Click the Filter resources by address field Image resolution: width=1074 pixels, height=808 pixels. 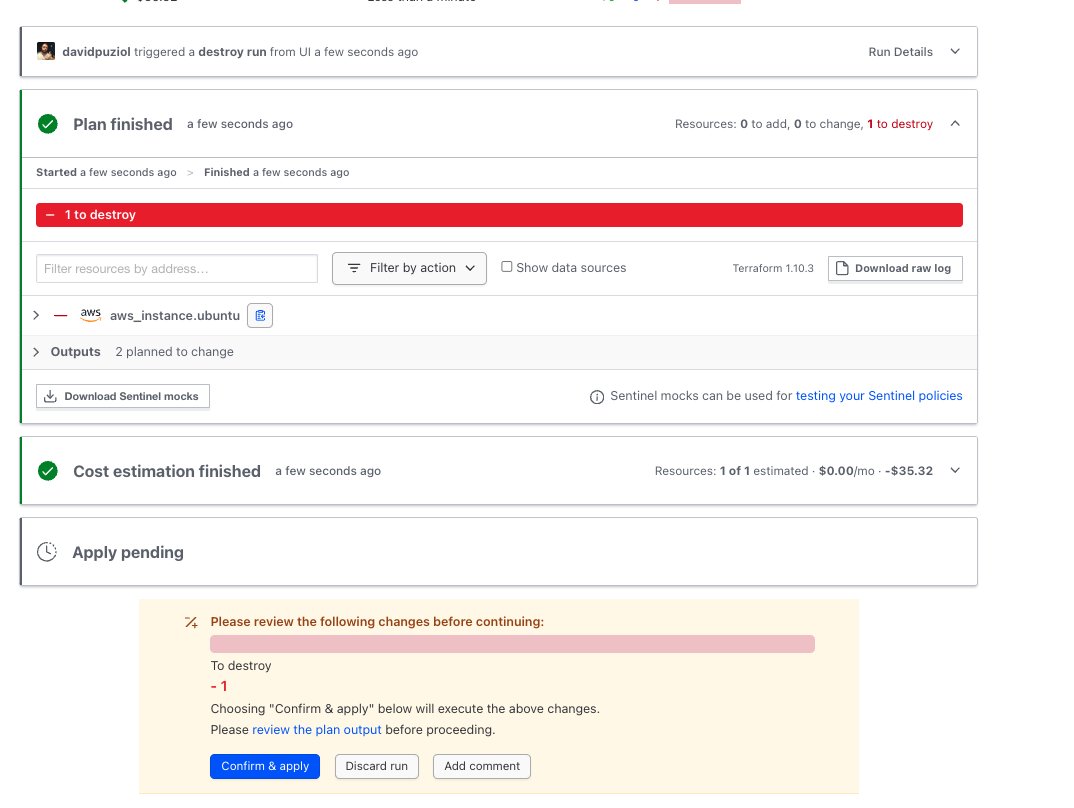pos(177,269)
